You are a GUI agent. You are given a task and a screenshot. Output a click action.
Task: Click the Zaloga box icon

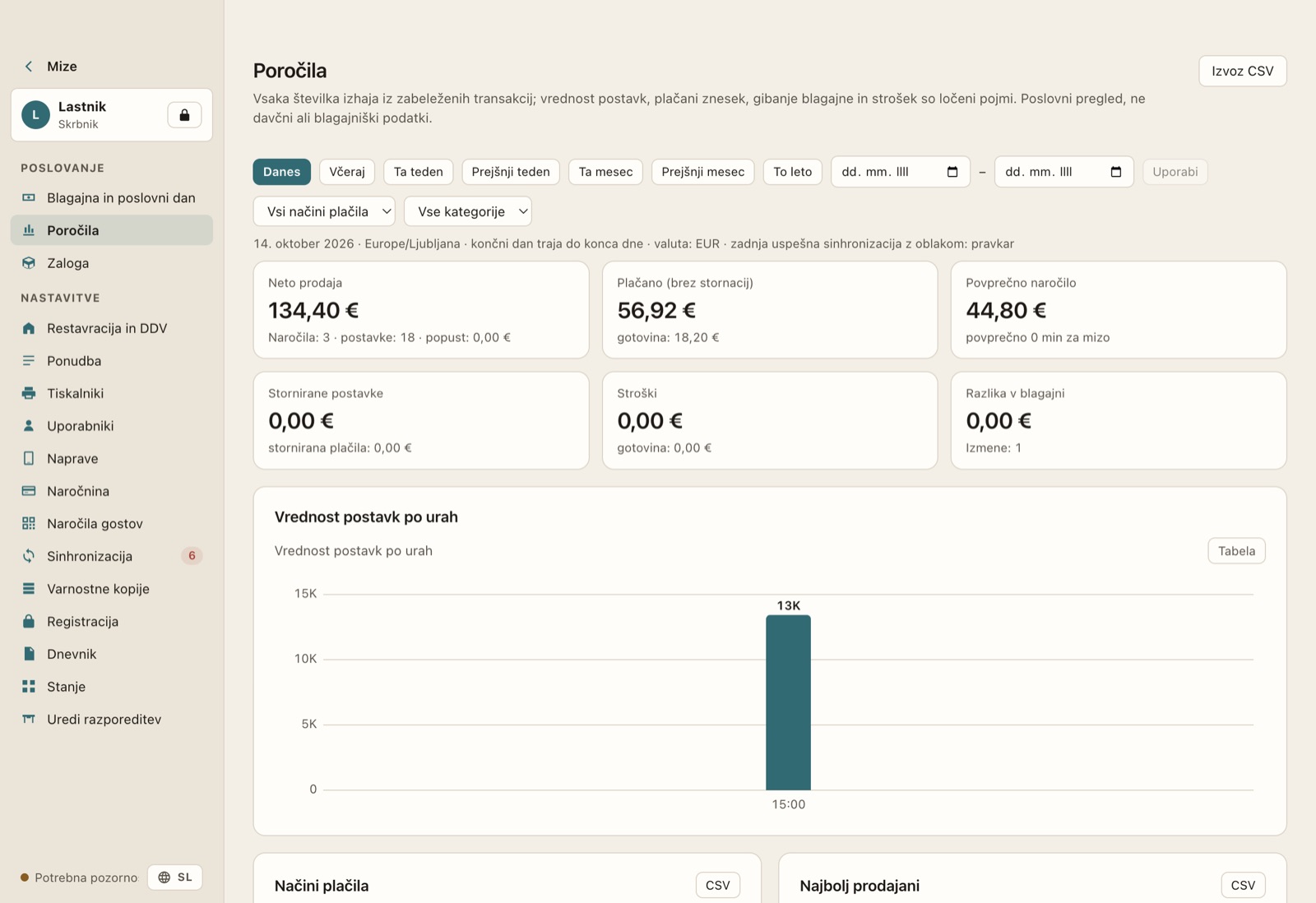[29, 263]
